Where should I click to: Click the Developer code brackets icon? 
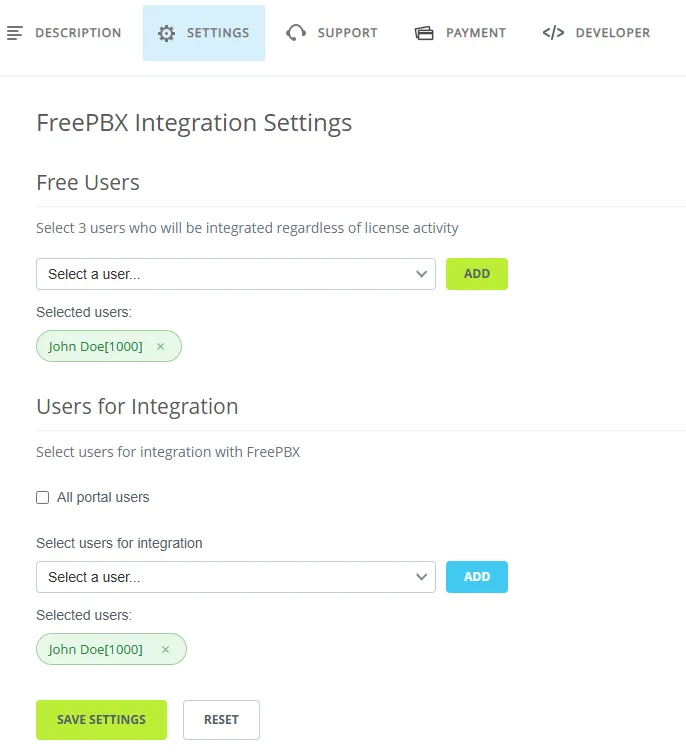(x=553, y=33)
